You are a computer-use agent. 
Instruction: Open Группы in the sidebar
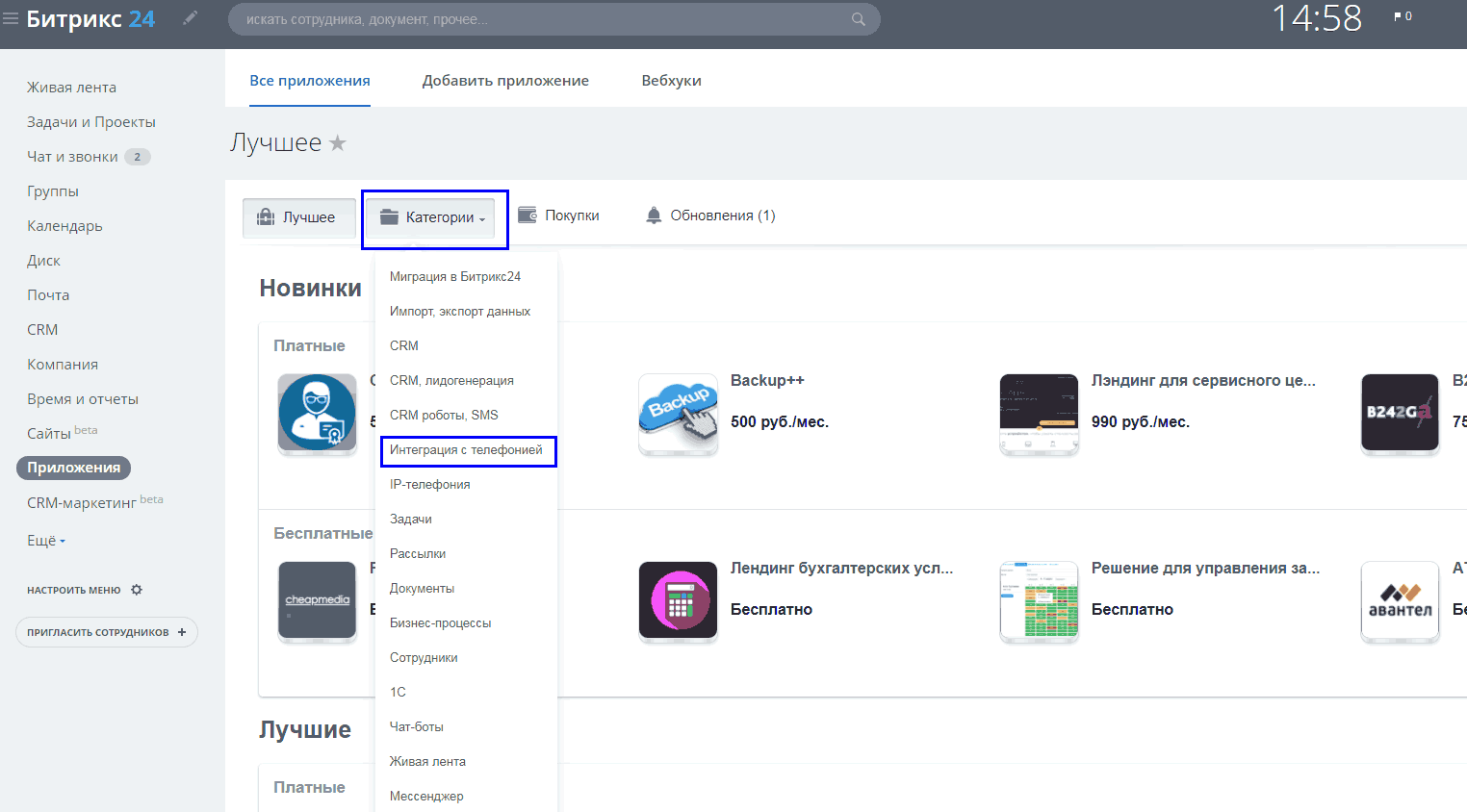[53, 190]
